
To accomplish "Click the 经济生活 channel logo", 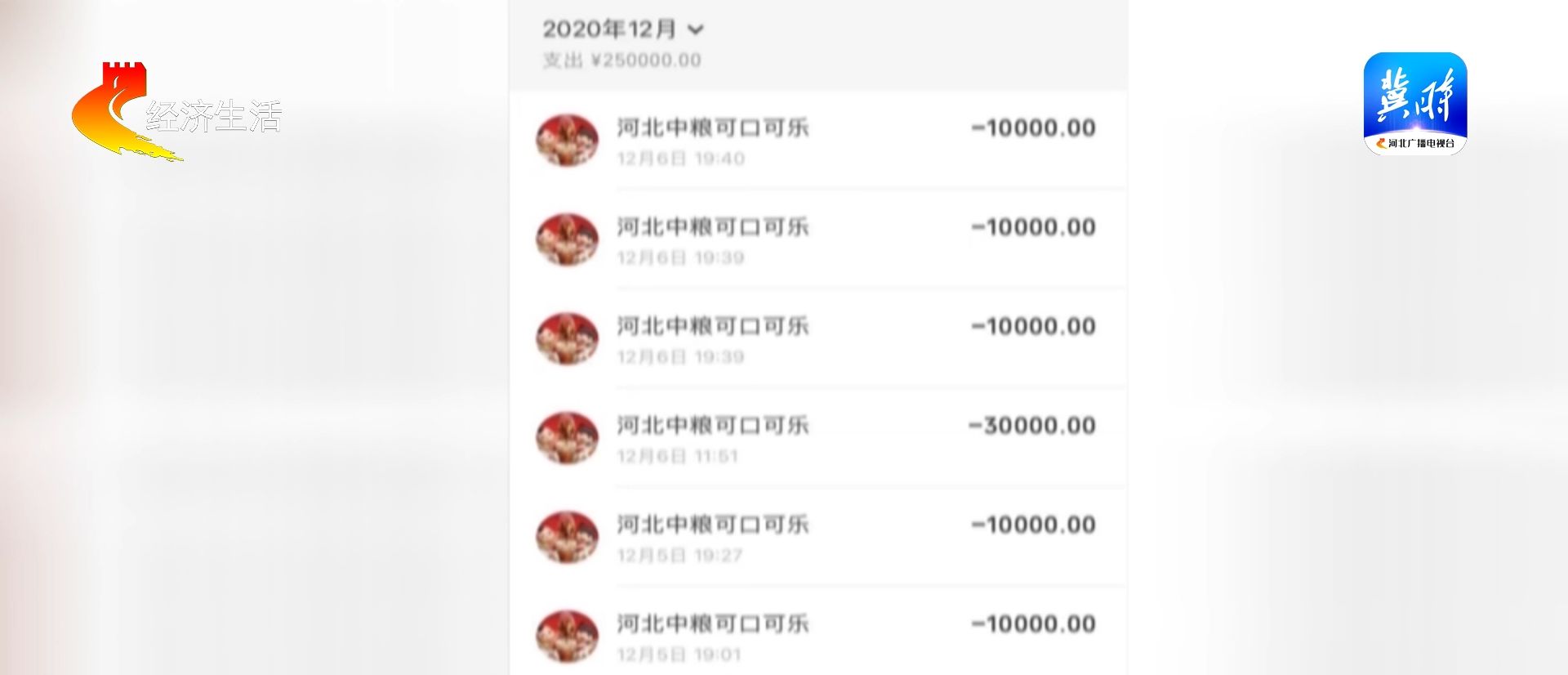I will [176, 114].
